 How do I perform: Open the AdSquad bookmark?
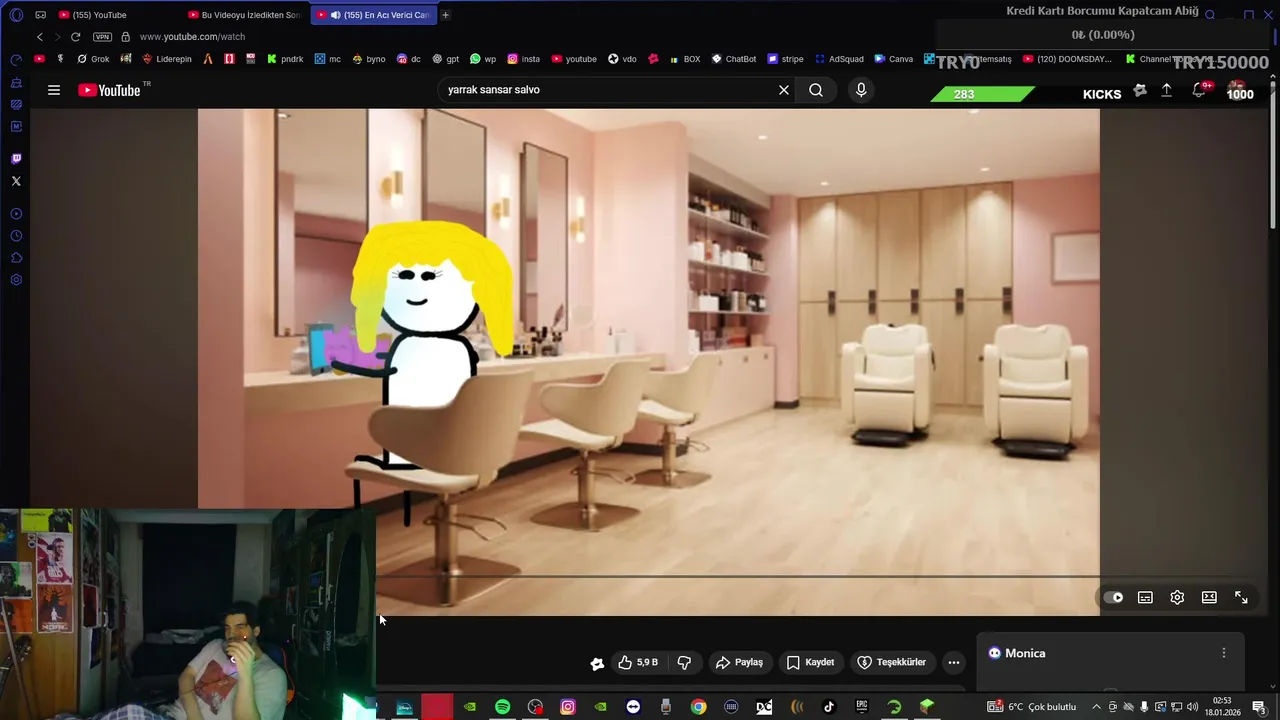pyautogui.click(x=839, y=59)
